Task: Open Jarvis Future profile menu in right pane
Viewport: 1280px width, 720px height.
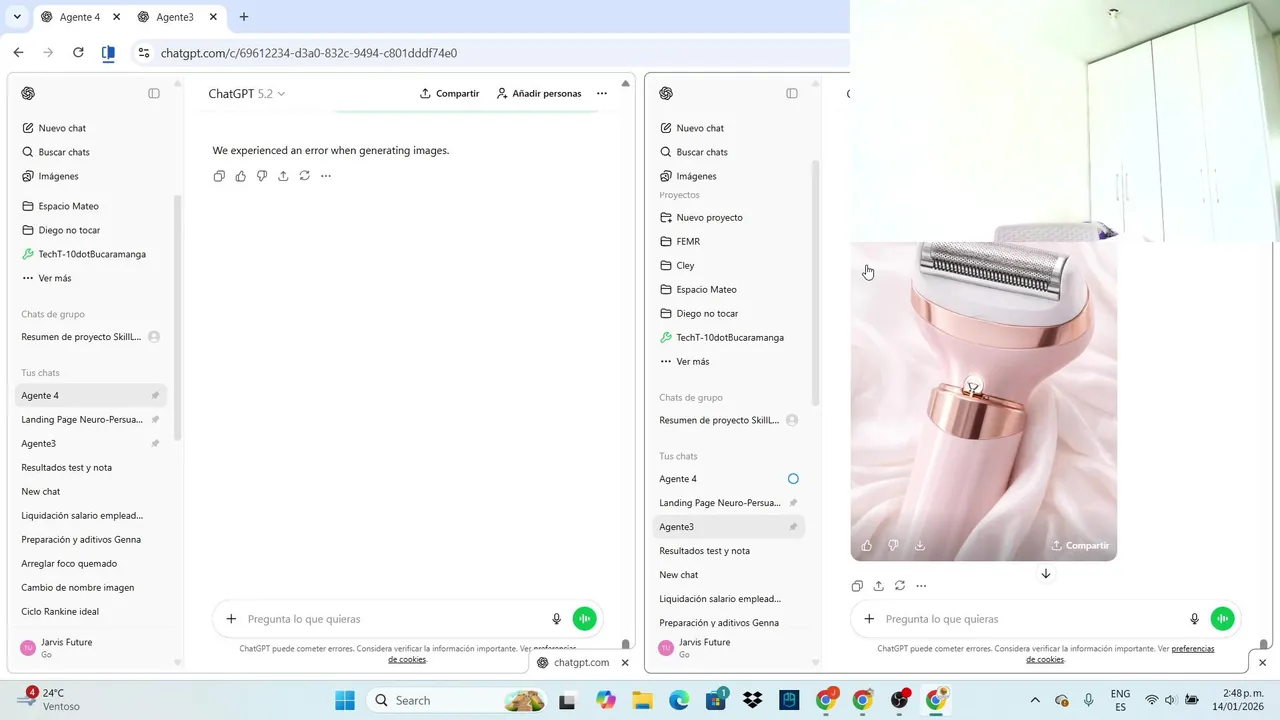Action: click(729, 648)
